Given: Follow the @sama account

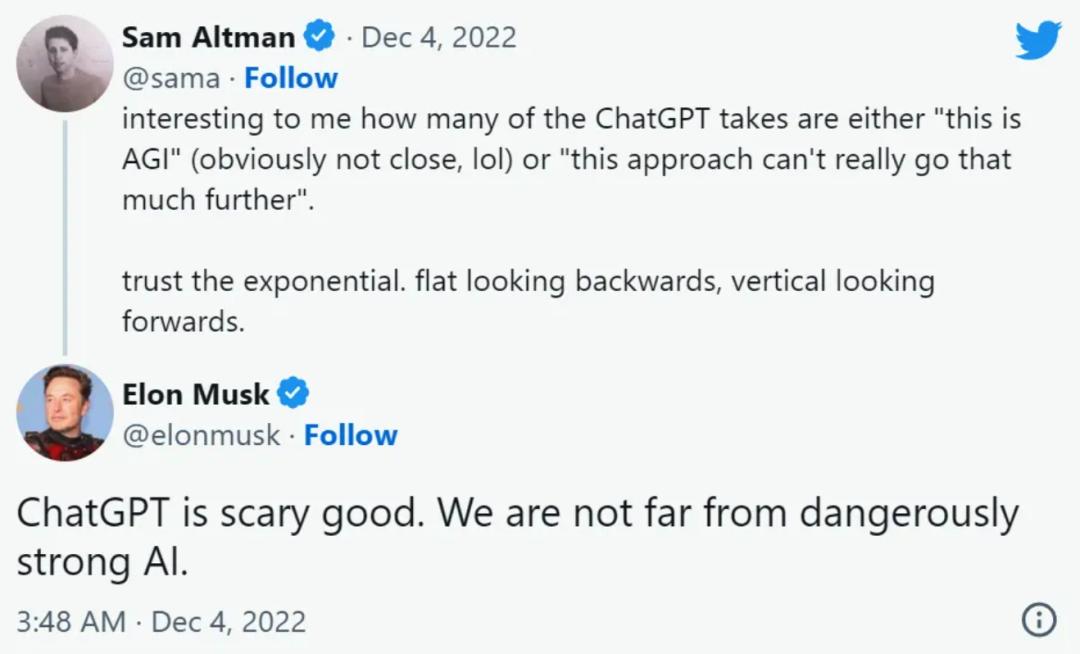Looking at the screenshot, I should 291,78.
